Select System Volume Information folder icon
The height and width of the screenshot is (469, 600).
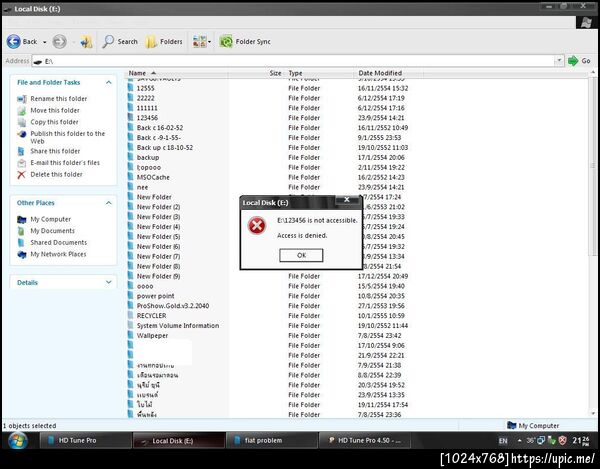pyautogui.click(x=130, y=326)
